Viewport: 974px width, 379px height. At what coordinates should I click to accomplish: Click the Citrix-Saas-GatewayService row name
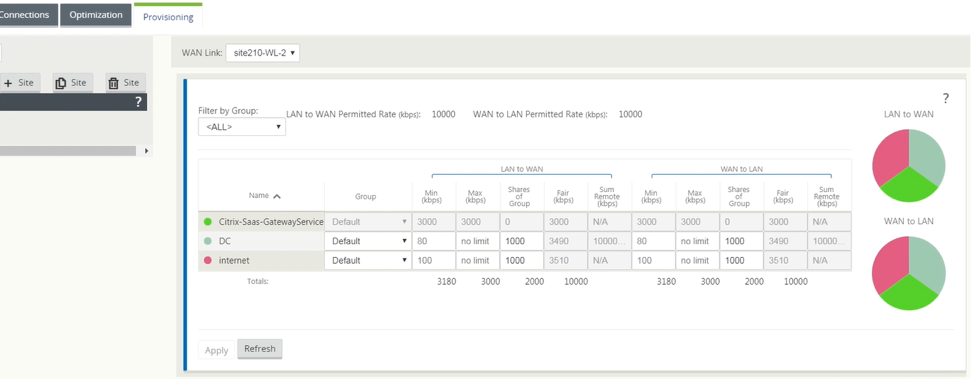(x=271, y=221)
